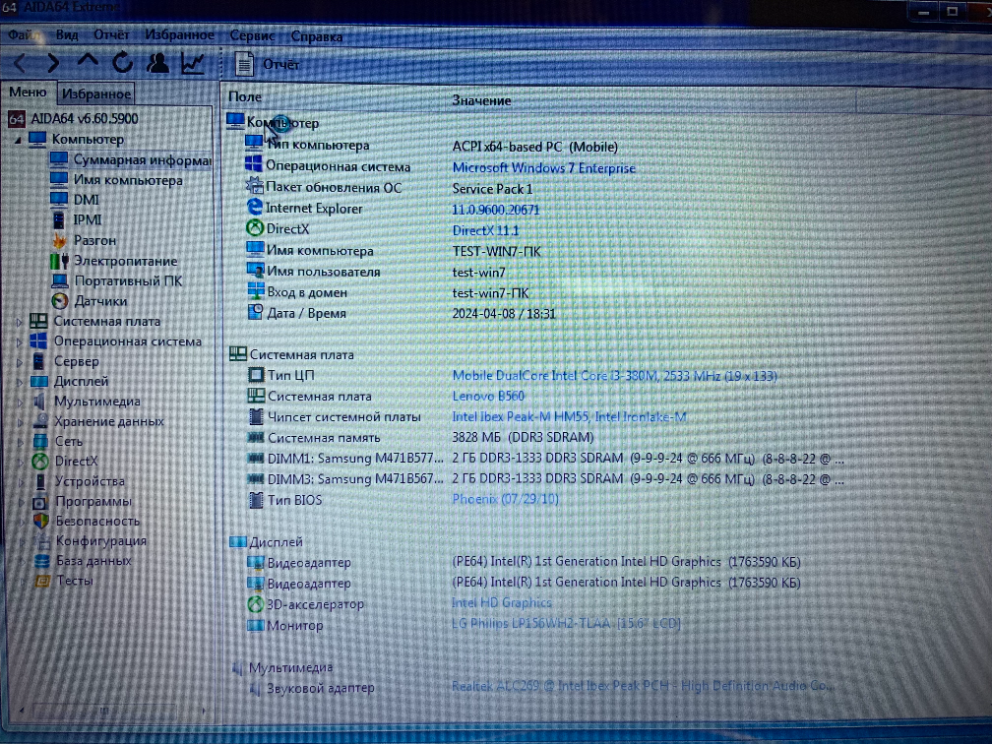Open the Microsoft Windows 7 Enterprise link

[543, 168]
